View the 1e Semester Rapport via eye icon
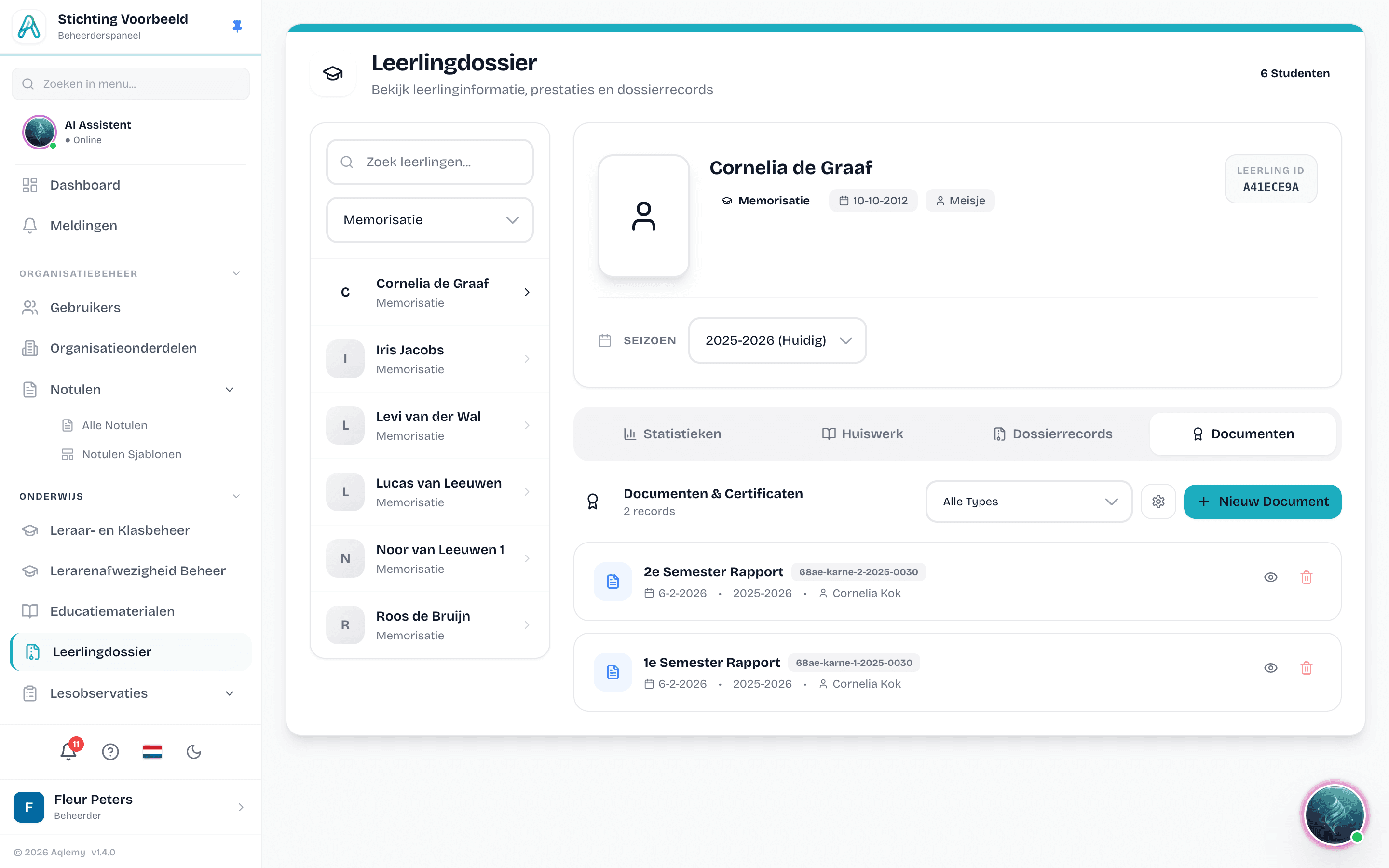Viewport: 1389px width, 868px height. (x=1271, y=668)
